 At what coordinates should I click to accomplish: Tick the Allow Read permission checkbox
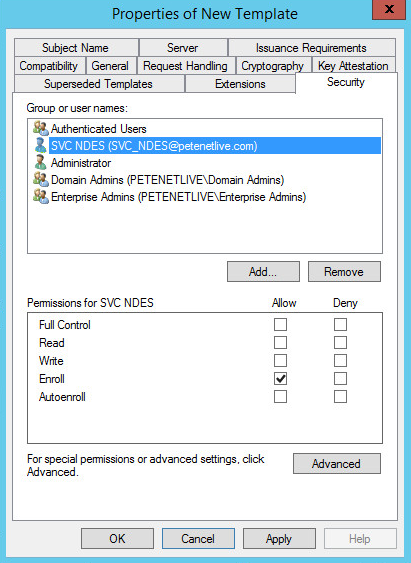pyautogui.click(x=280, y=343)
